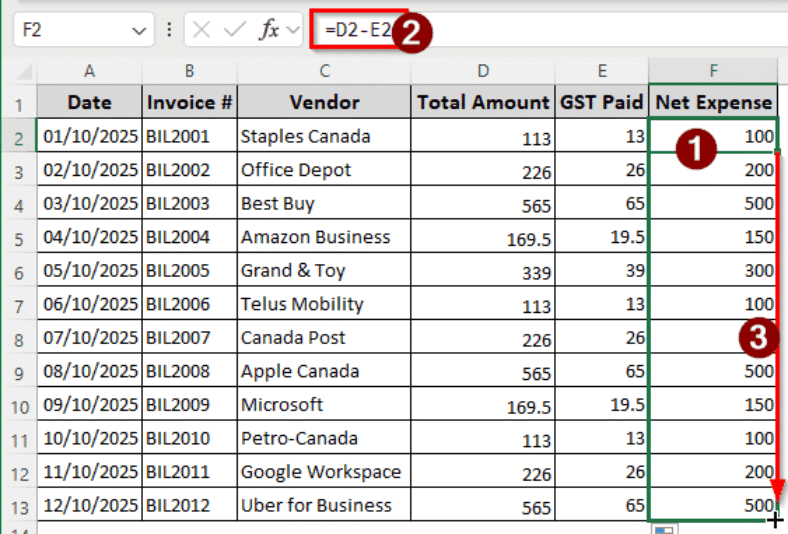Click the Enter checkmark formula bar icon

pyautogui.click(x=234, y=30)
